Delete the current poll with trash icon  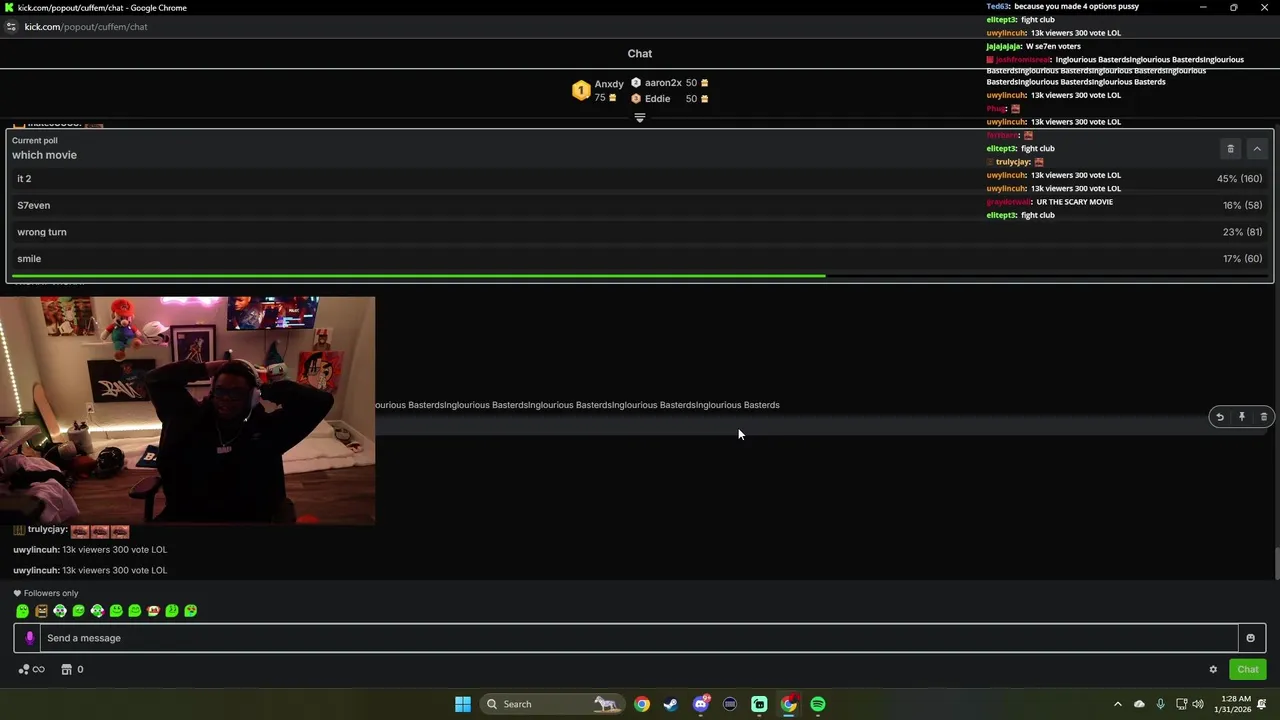click(1230, 149)
